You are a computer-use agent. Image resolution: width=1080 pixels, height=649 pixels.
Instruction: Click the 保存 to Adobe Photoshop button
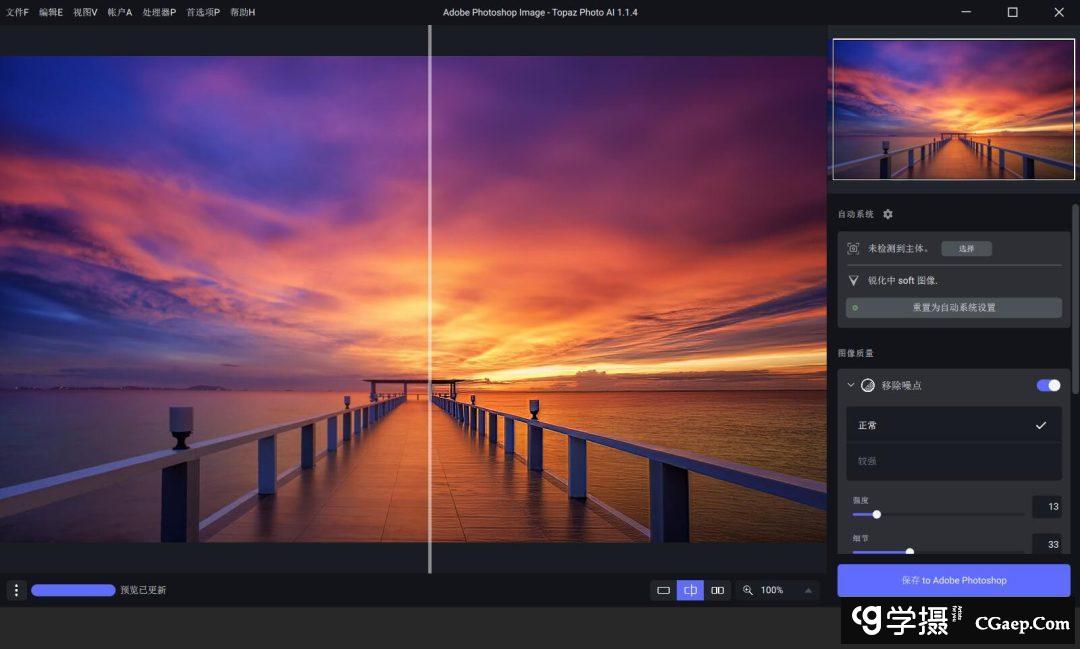point(953,580)
